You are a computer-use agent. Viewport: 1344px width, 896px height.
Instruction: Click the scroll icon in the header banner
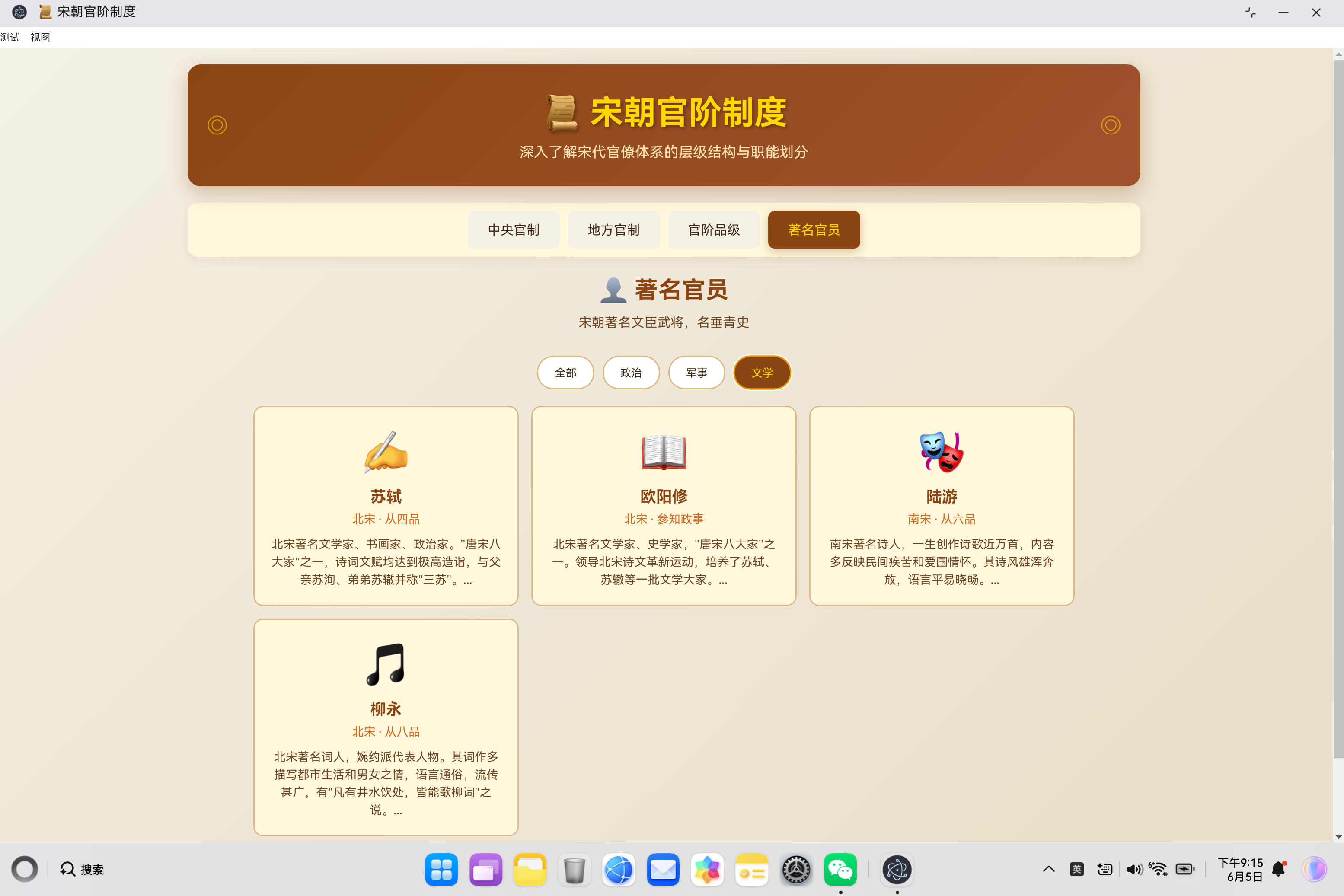(562, 112)
